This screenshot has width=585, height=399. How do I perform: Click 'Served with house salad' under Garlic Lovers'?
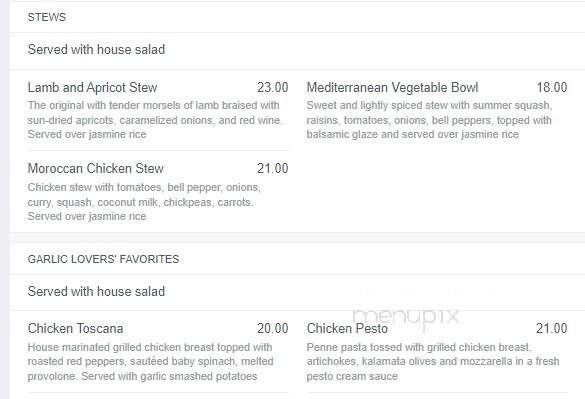point(96,292)
